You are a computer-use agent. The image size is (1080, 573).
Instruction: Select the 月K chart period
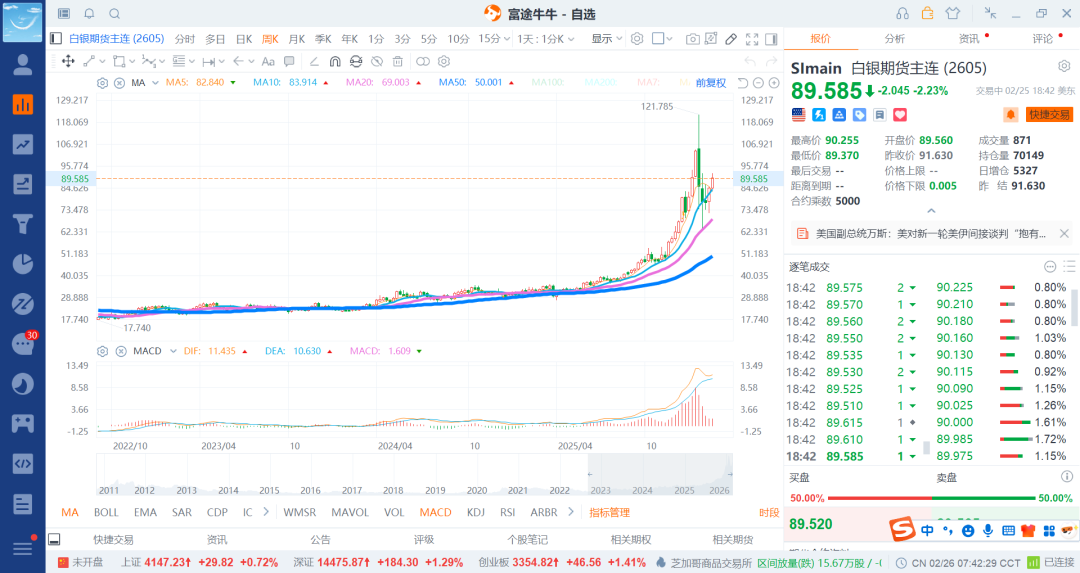point(297,39)
